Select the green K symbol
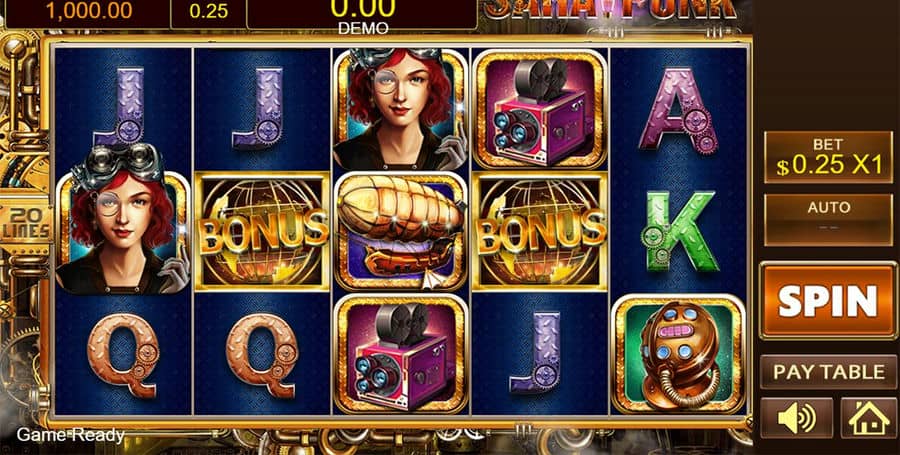900x455 pixels. [x=680, y=231]
